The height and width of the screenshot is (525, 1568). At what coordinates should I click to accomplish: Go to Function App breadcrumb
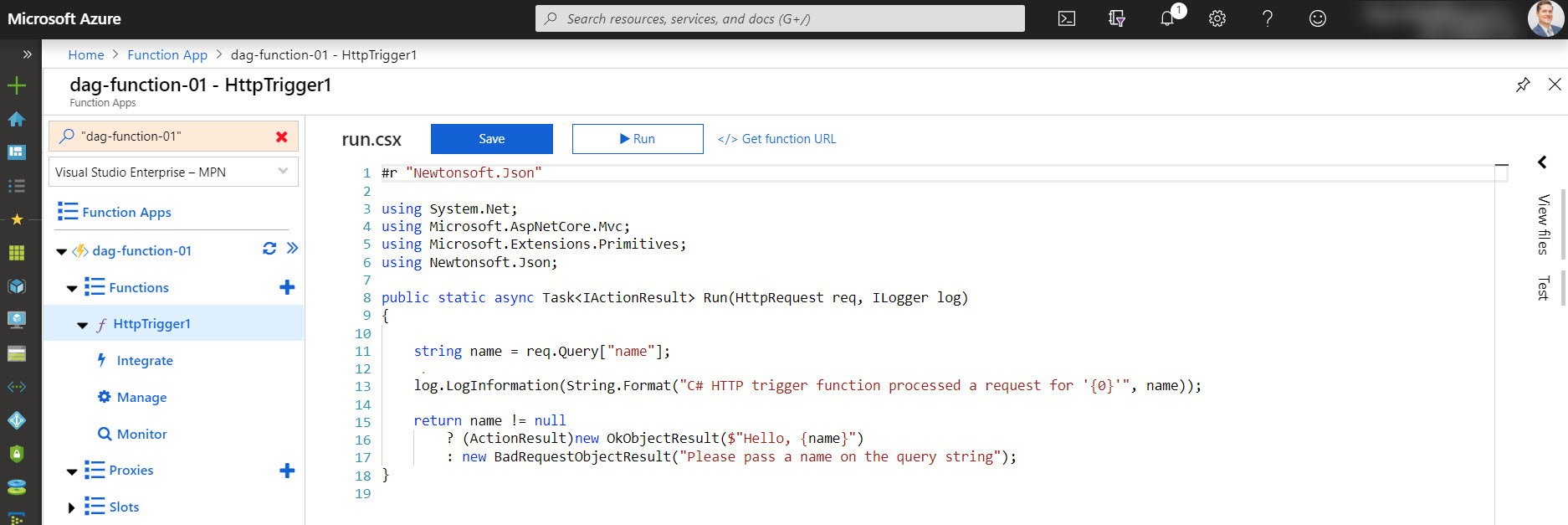tap(167, 54)
